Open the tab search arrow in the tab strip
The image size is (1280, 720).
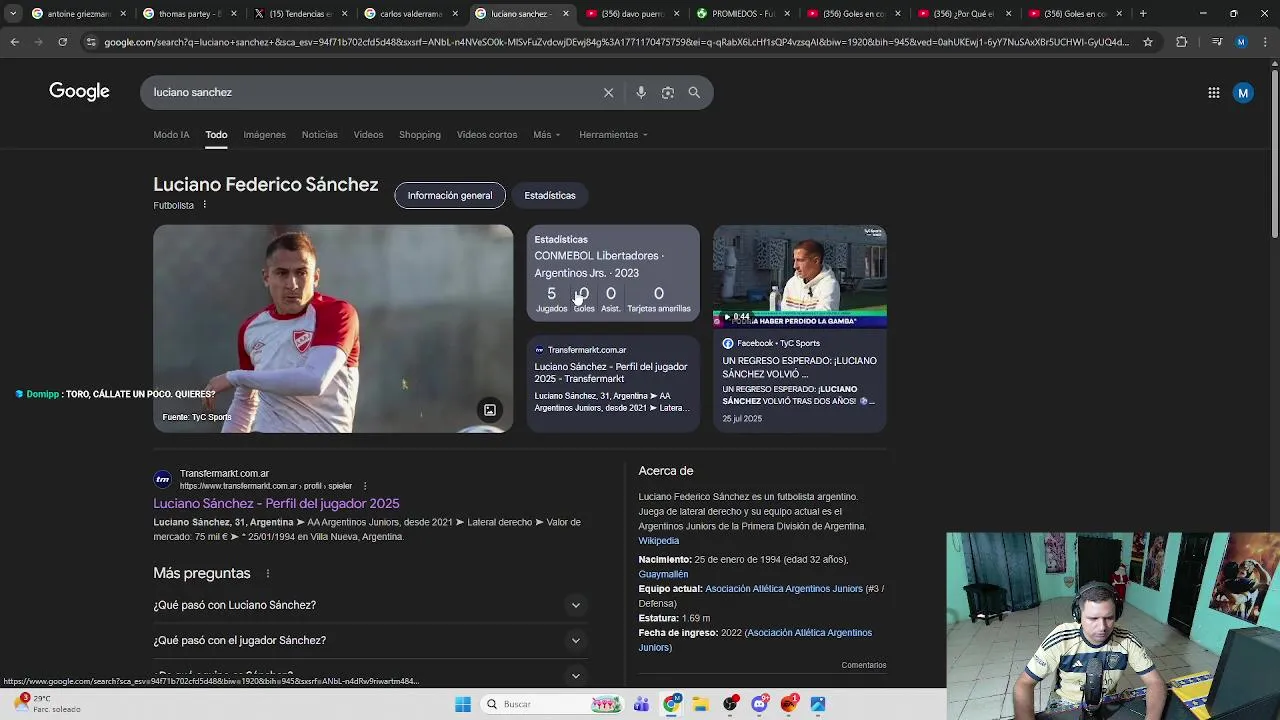click(x=13, y=14)
